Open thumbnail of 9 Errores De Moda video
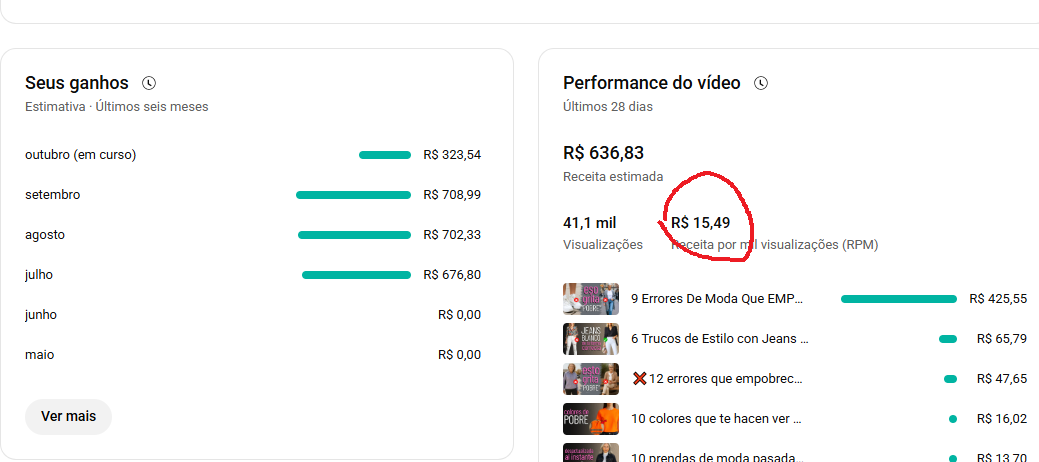Image resolution: width=1039 pixels, height=462 pixels. point(591,299)
